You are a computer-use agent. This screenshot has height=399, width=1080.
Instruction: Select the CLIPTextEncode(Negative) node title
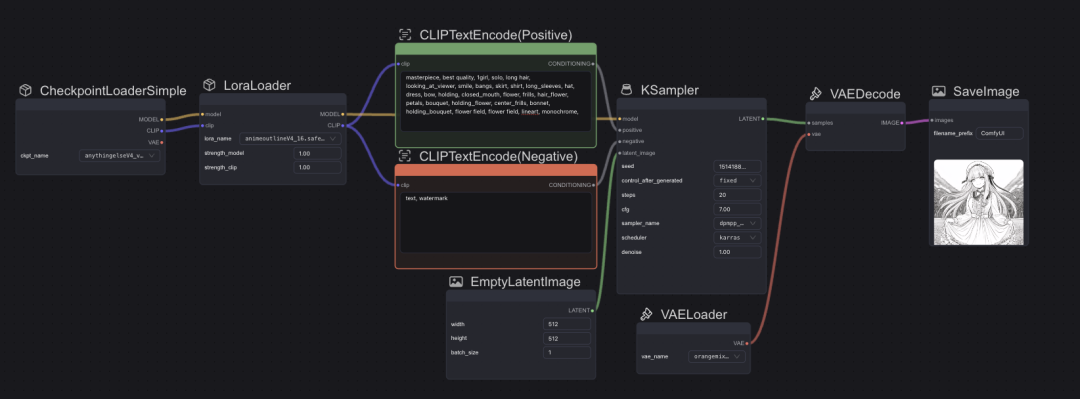tap(498, 156)
